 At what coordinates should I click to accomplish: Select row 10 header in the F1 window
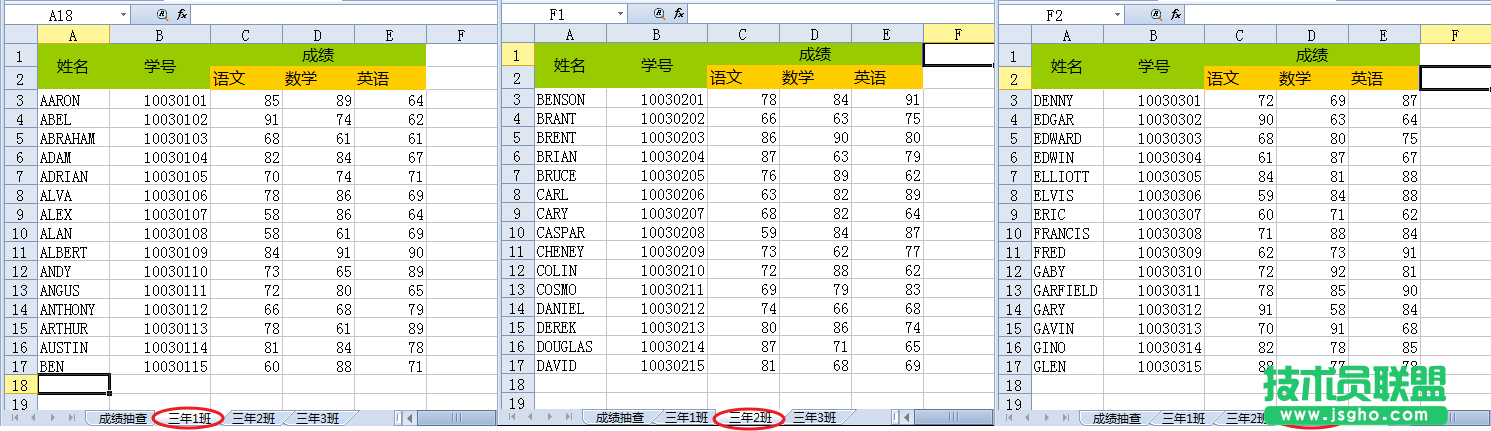(516, 232)
